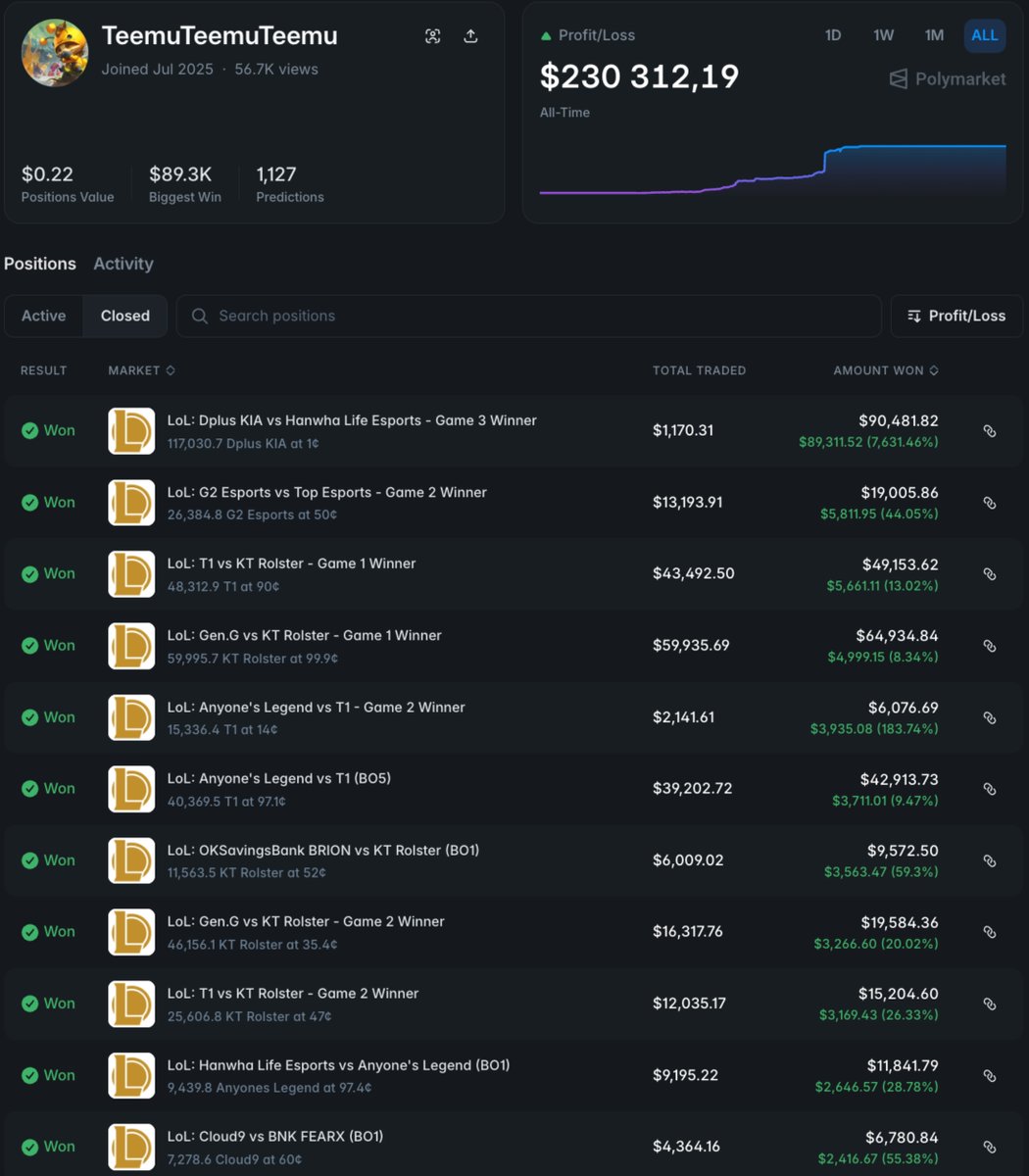The width and height of the screenshot is (1029, 1176).
Task: Show Closed positions
Action: (x=125, y=316)
